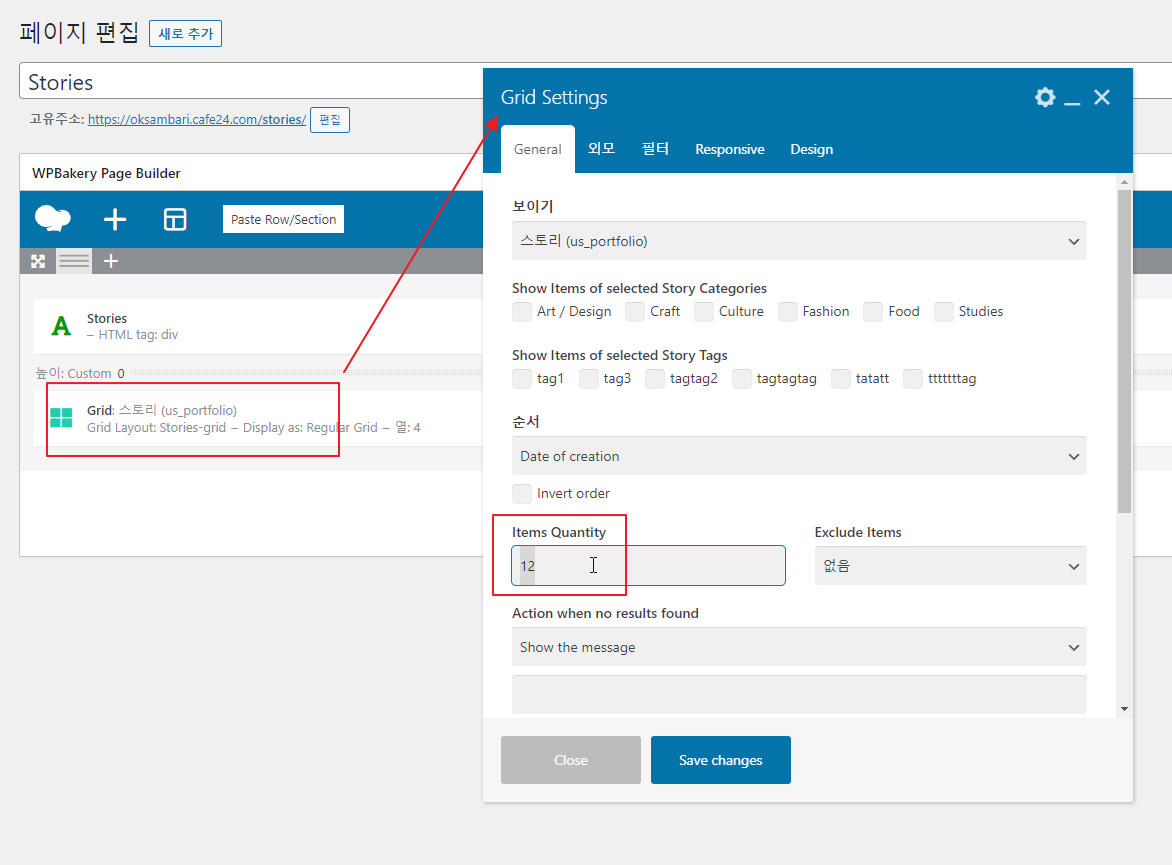Open the oksambari.cafe24.com/stories link

click(x=197, y=120)
